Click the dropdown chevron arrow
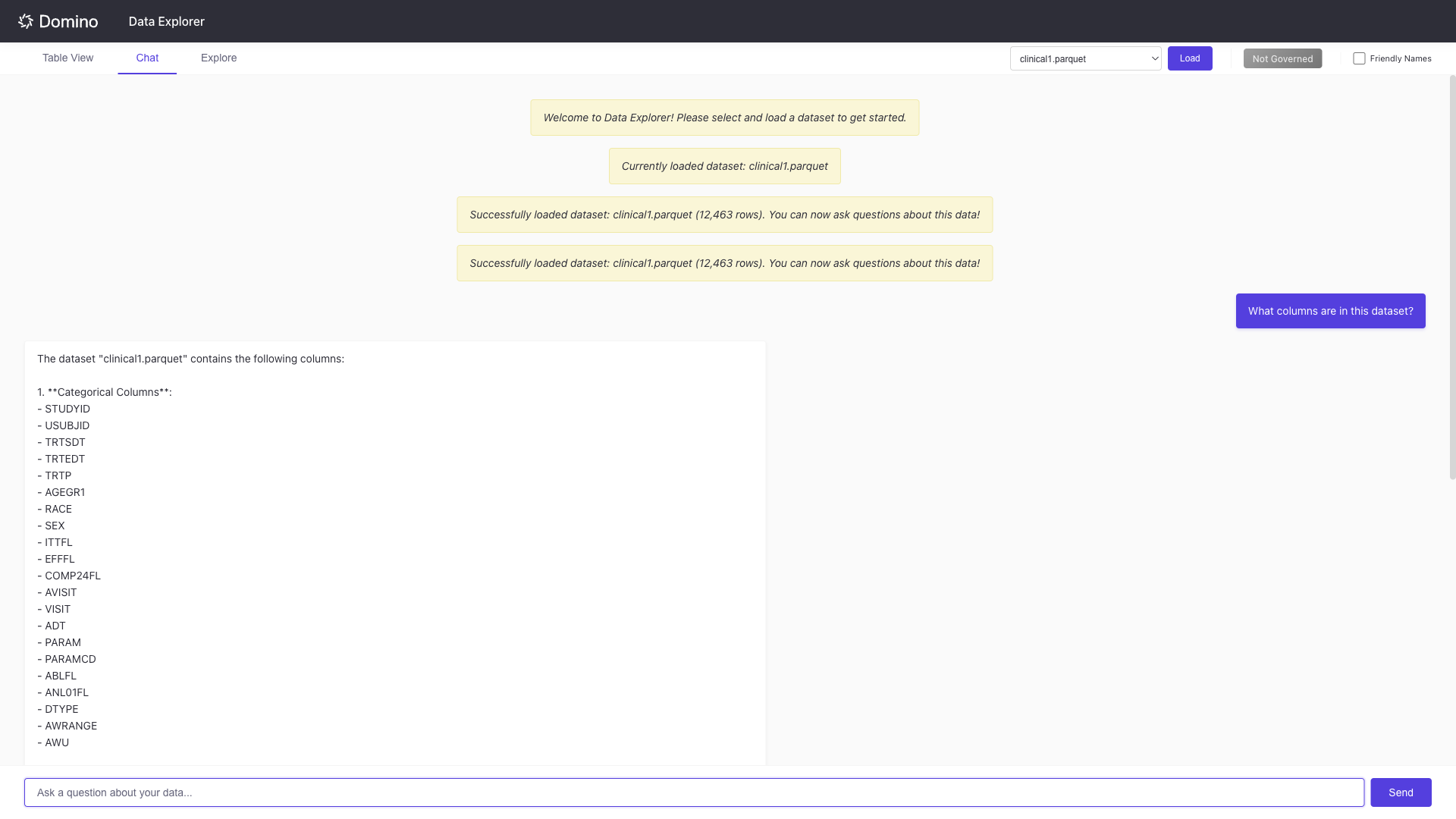 click(x=1154, y=58)
